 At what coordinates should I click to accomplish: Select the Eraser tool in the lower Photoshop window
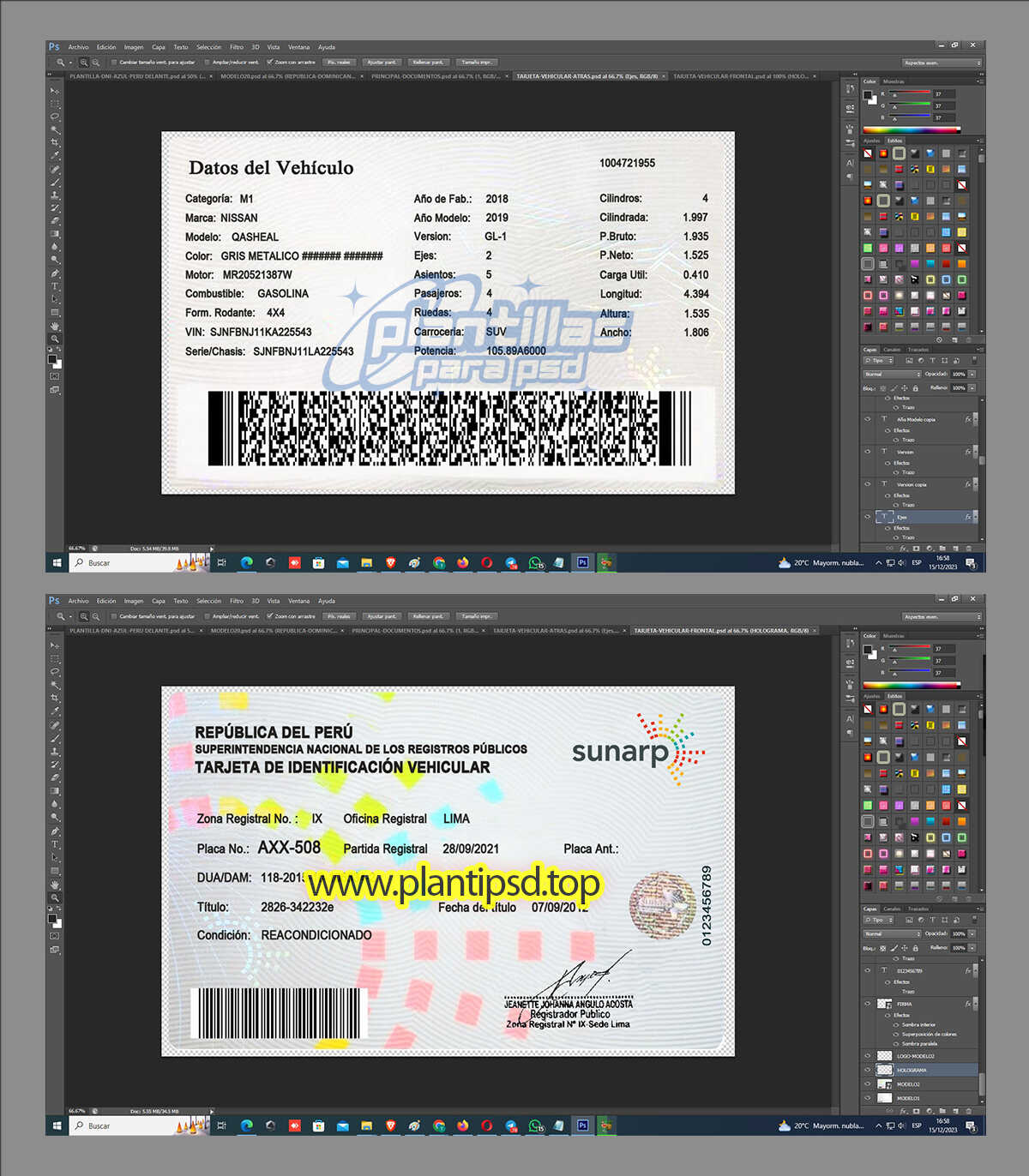pyautogui.click(x=55, y=777)
